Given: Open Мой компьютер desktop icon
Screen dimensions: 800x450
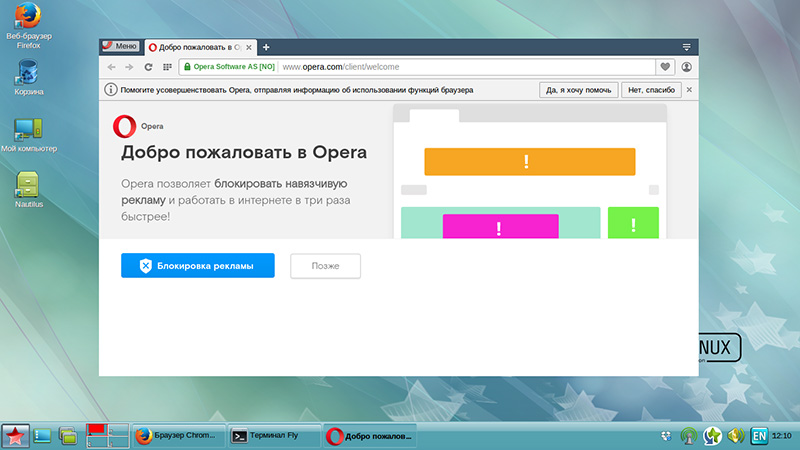Looking at the screenshot, I should (x=29, y=135).
